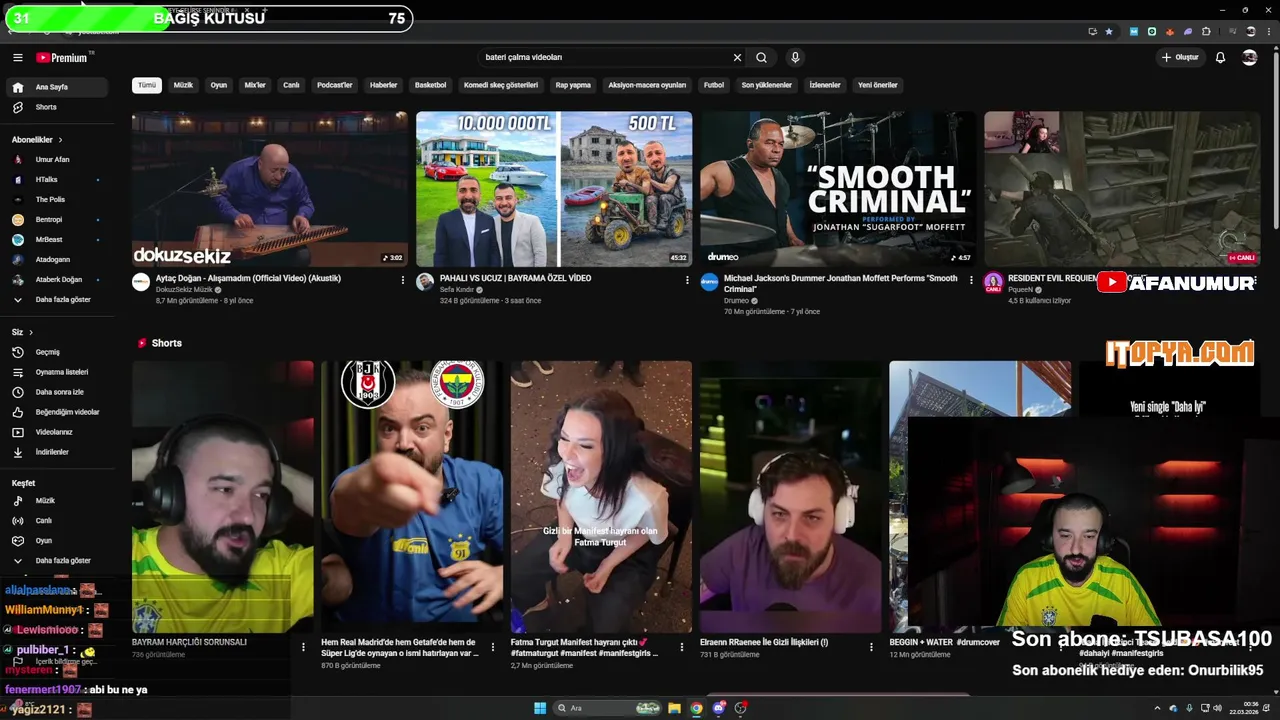Open options for PAHALI VS UCUZ video
1280x720 pixels.
point(687,280)
